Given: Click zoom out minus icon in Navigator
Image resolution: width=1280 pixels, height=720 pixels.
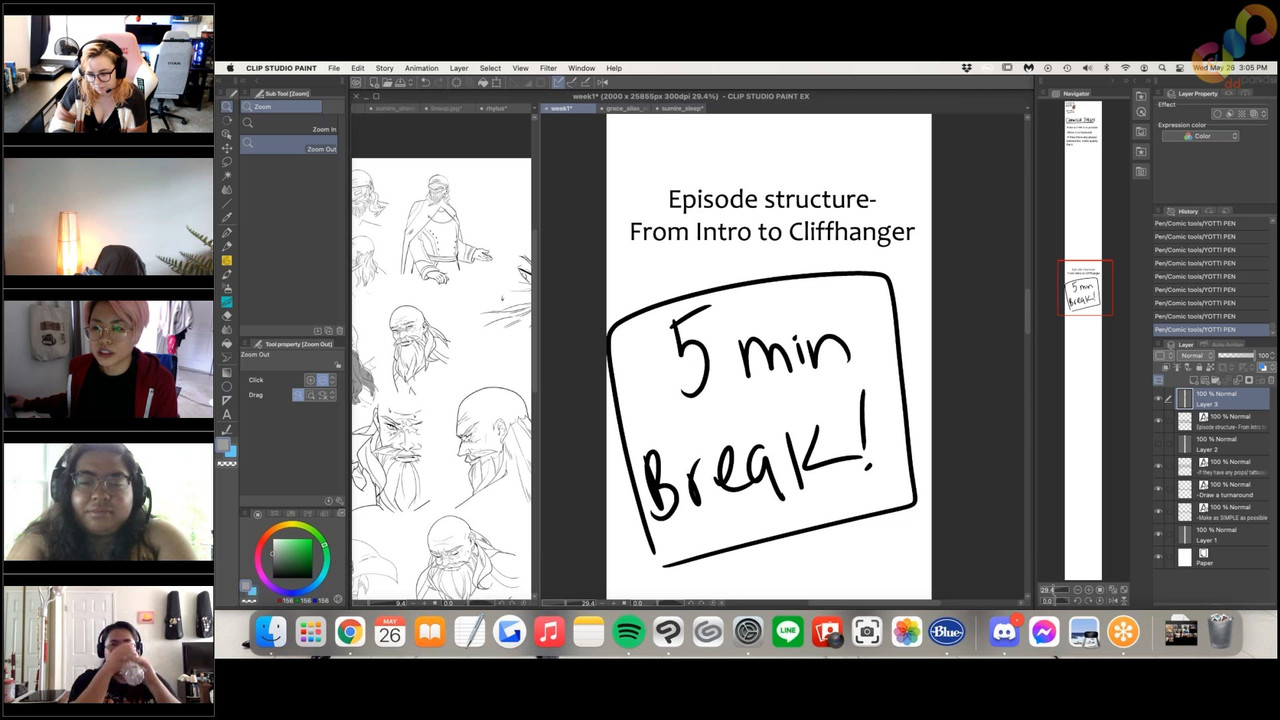Looking at the screenshot, I should click(1077, 590).
